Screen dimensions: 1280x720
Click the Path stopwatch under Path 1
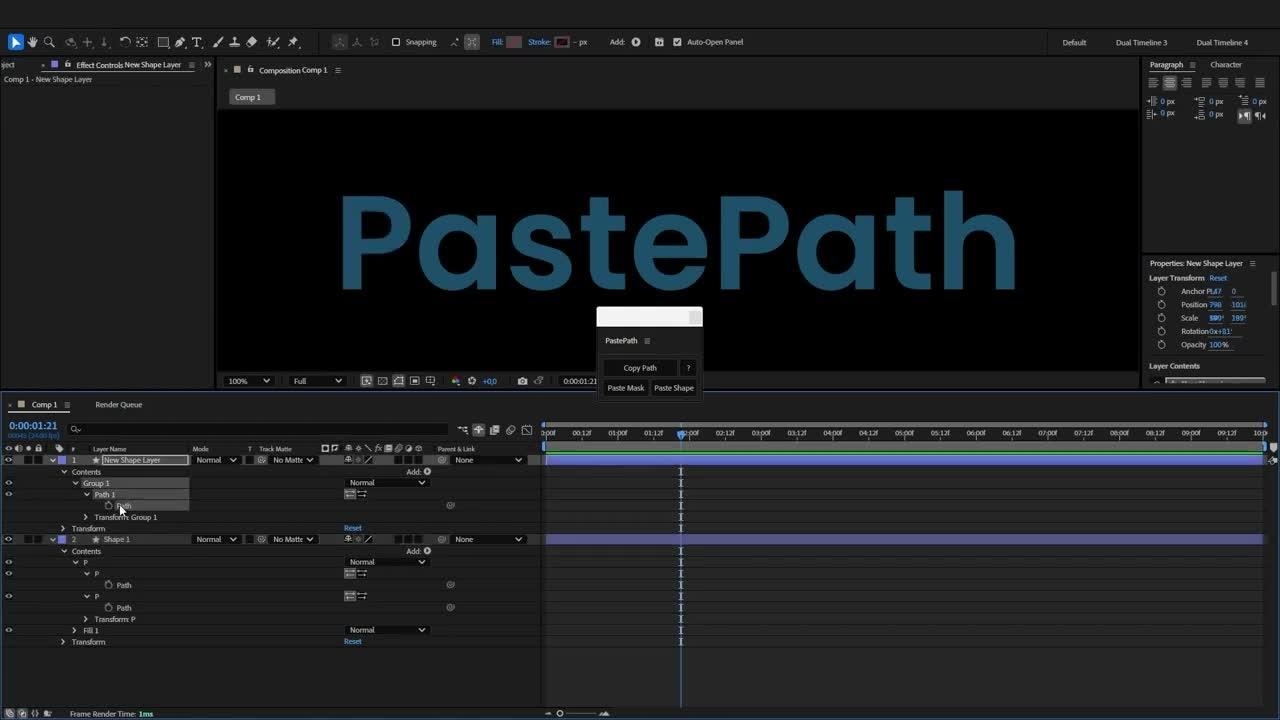pos(109,506)
